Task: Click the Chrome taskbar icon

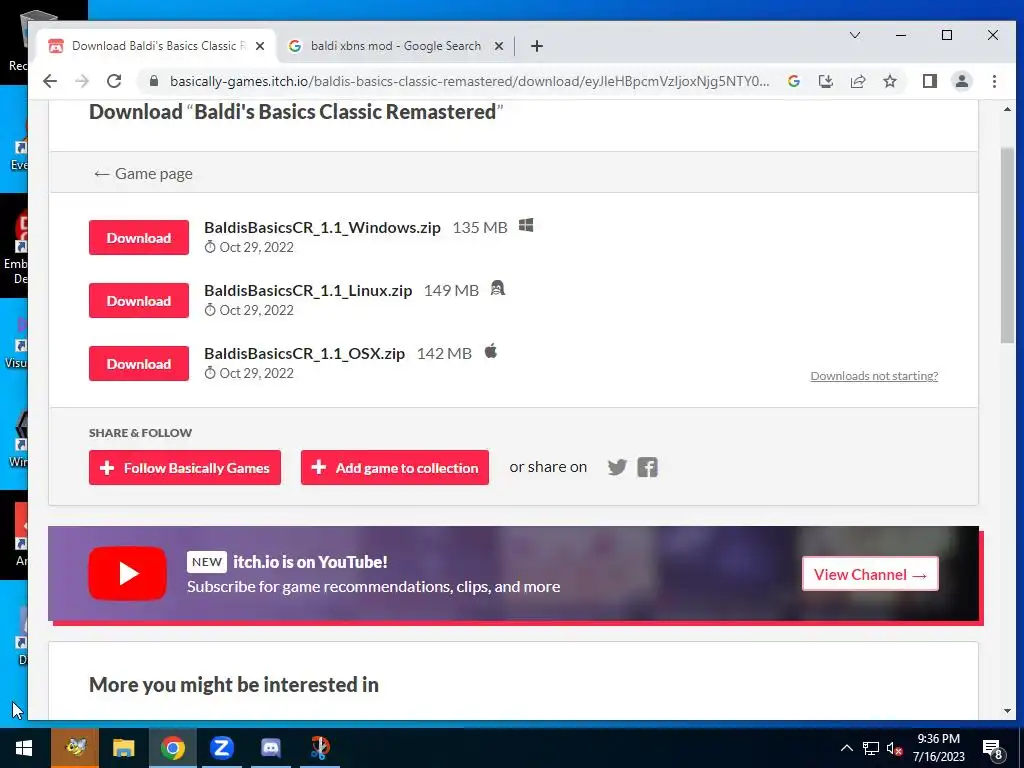Action: click(172, 748)
